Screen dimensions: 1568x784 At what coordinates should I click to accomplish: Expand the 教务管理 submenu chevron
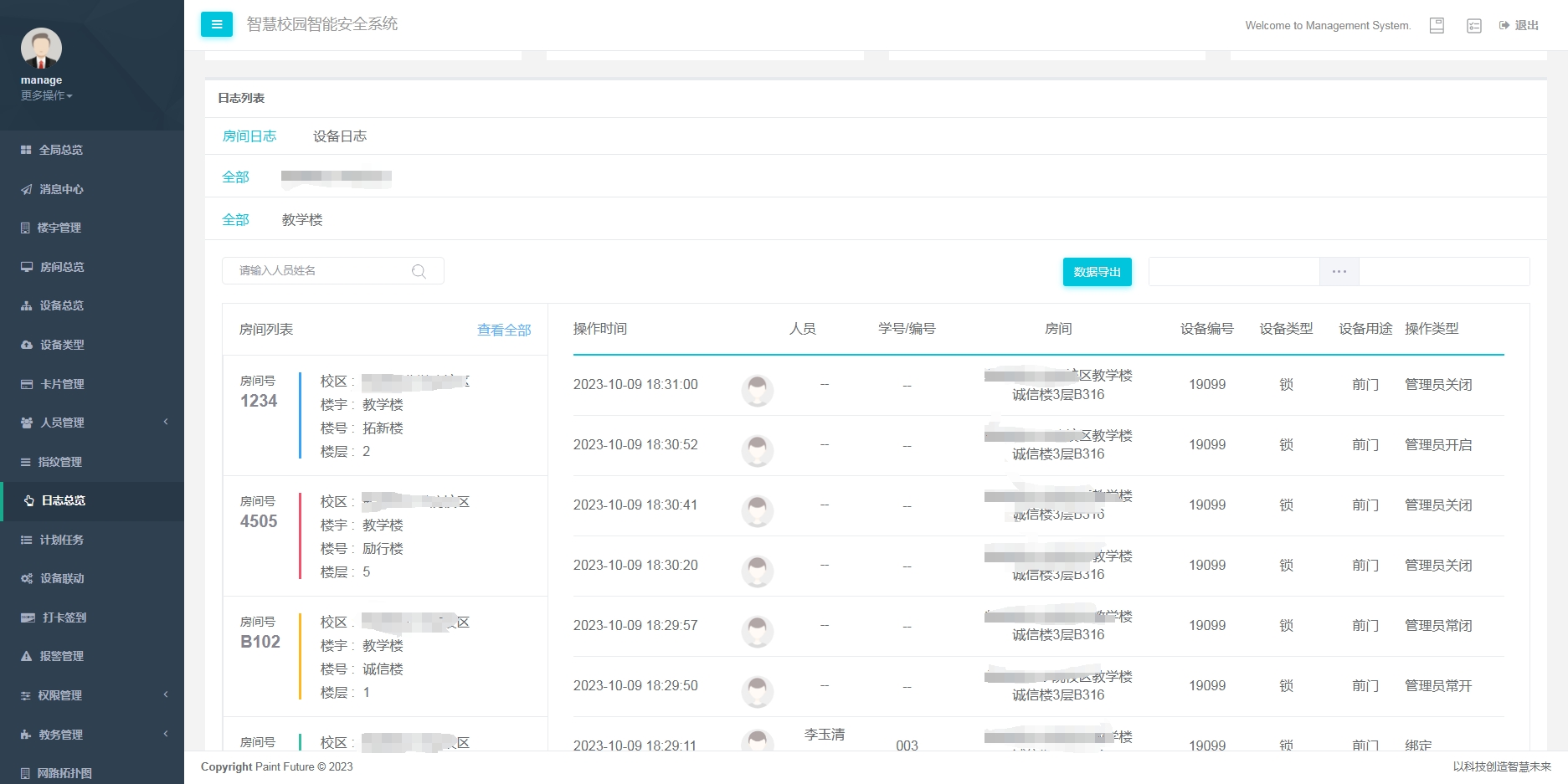pos(166,734)
